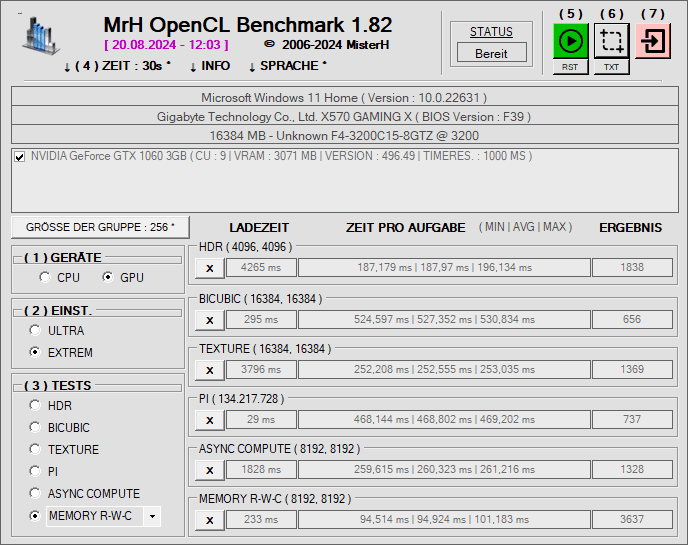Select the MEMORY R-W-C test radio button
688x545 pixels.
[35, 516]
